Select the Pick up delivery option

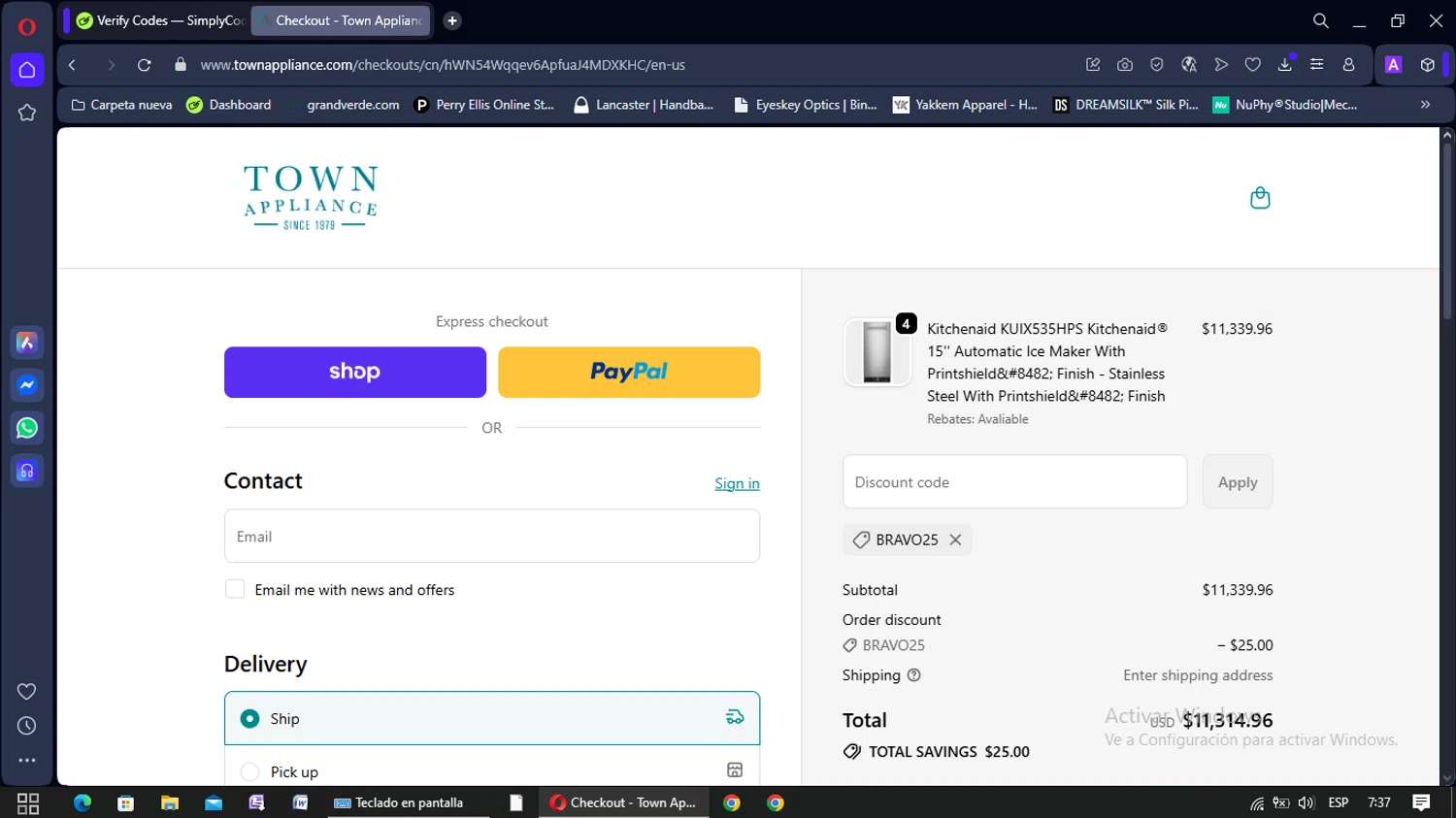tap(492, 771)
